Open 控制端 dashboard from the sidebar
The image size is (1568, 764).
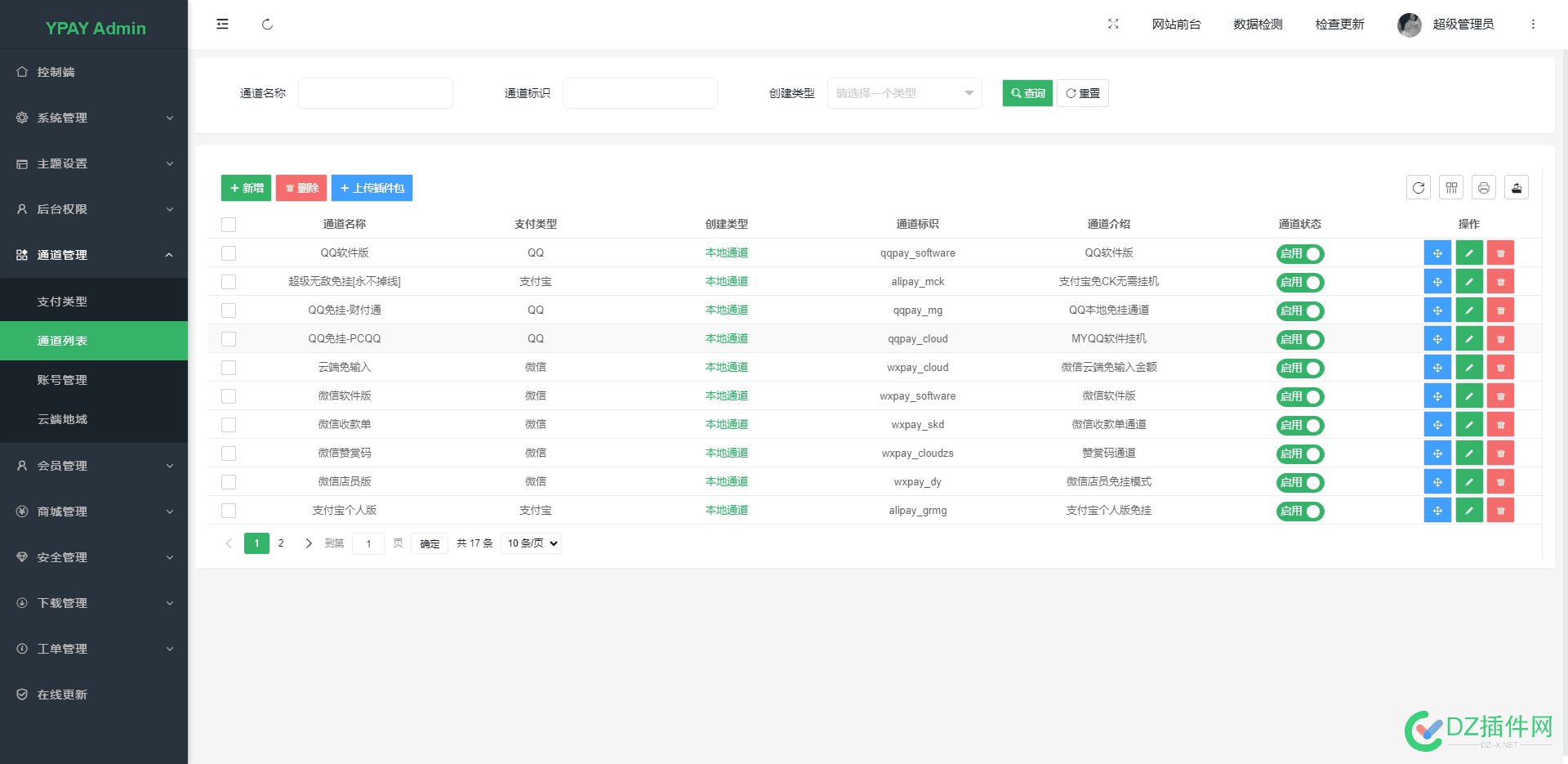point(94,72)
